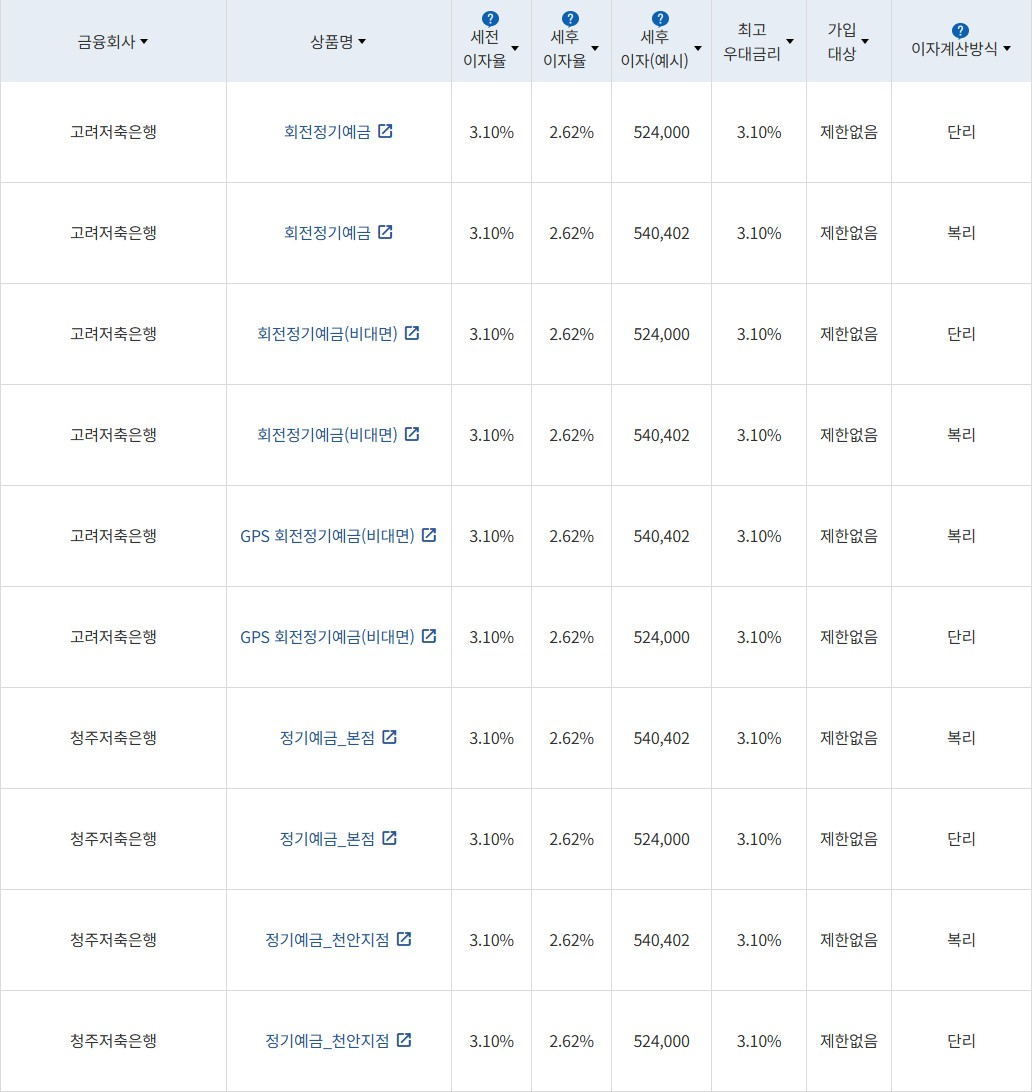Viewport: 1032px width, 1092px height.
Task: Expand the 최고우대금리 sort options
Action: (x=790, y=42)
